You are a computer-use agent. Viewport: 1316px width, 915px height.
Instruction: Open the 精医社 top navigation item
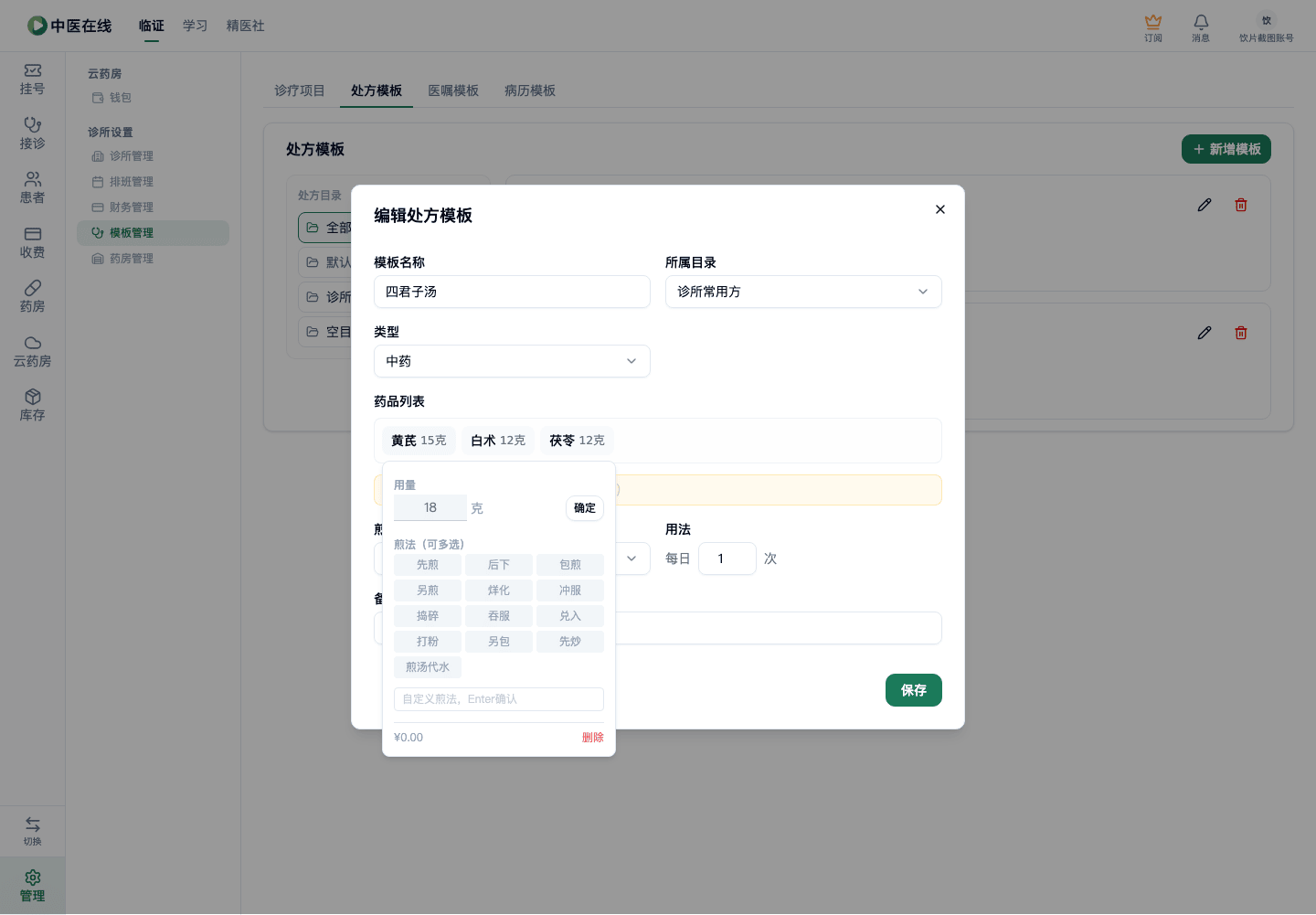pos(246,26)
